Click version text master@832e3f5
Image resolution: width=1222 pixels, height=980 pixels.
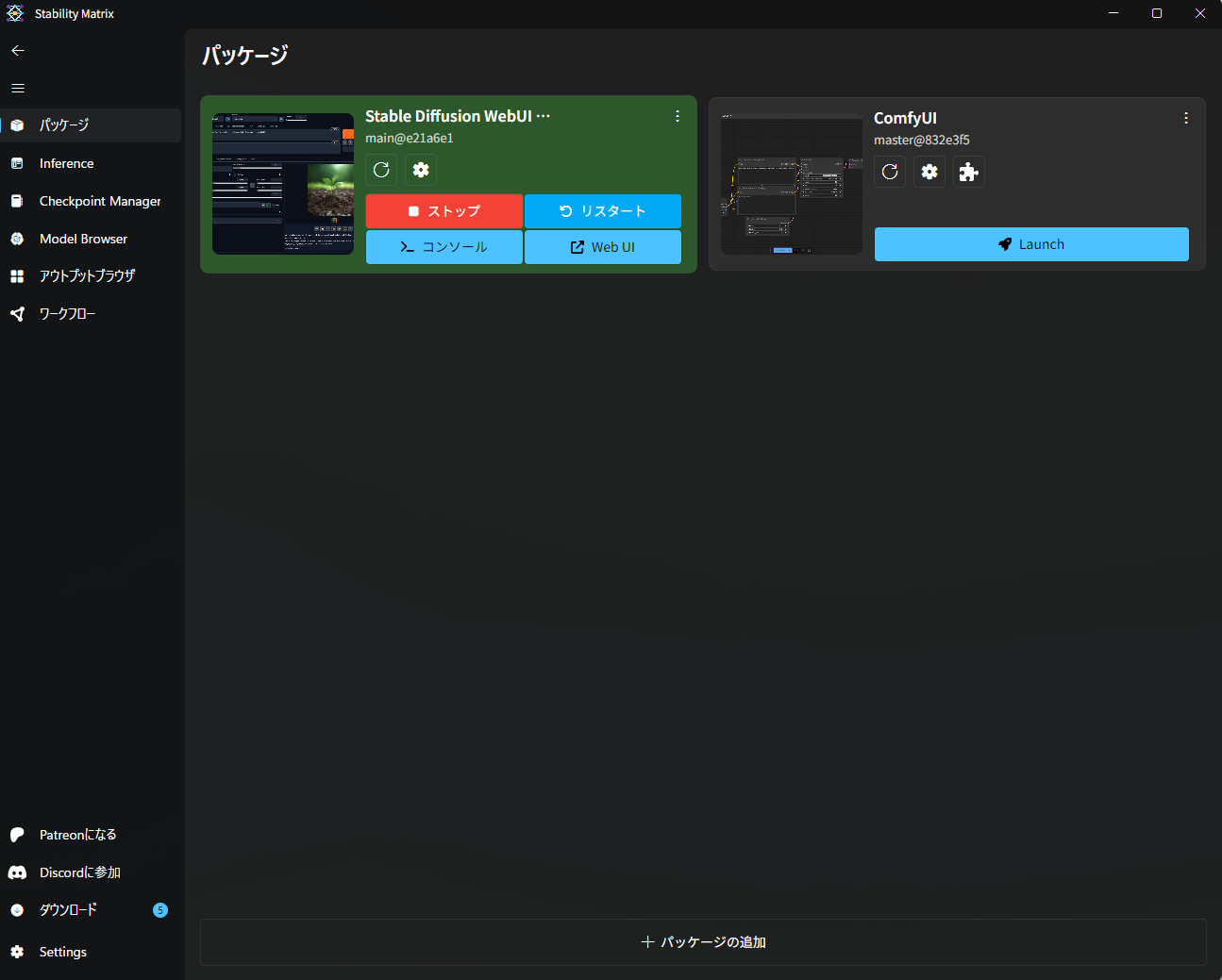(922, 140)
